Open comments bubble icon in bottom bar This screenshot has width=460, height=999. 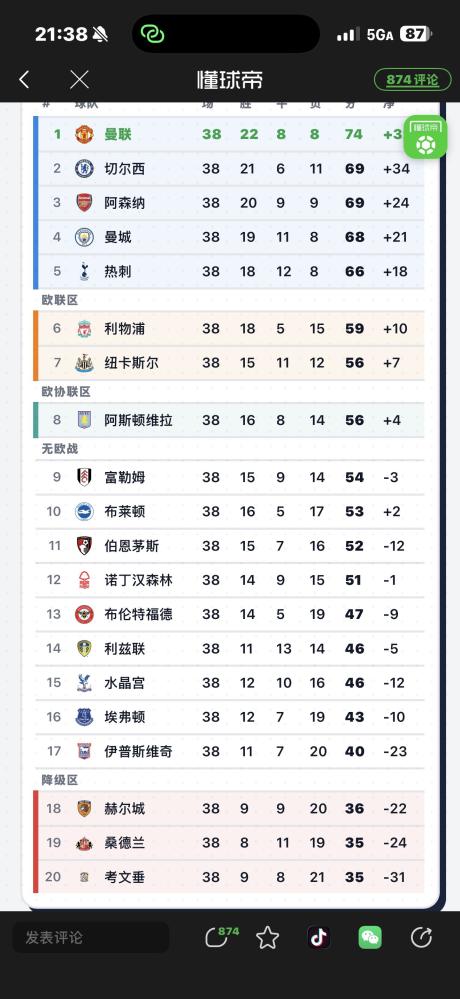click(x=221, y=937)
